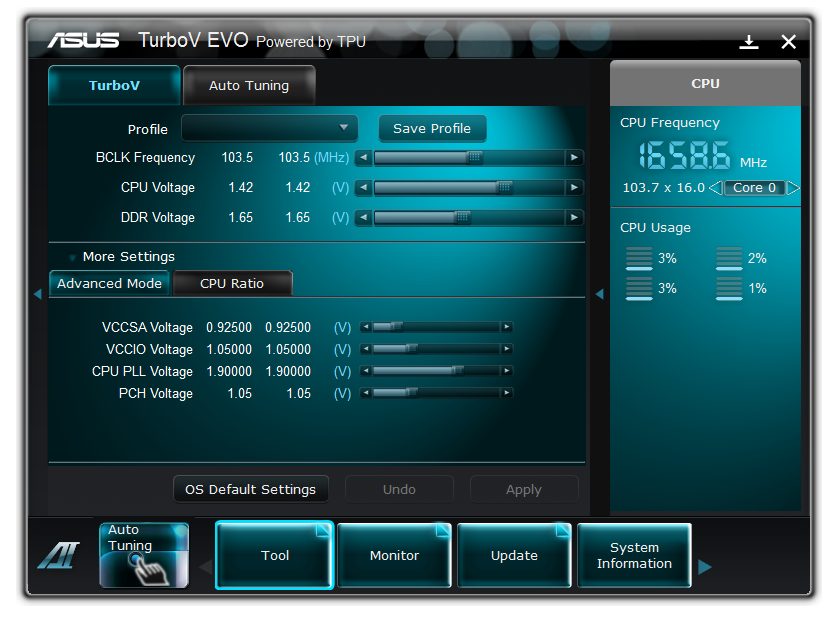Click OS Default Settings button
This screenshot has width=832, height=624.
coord(250,489)
